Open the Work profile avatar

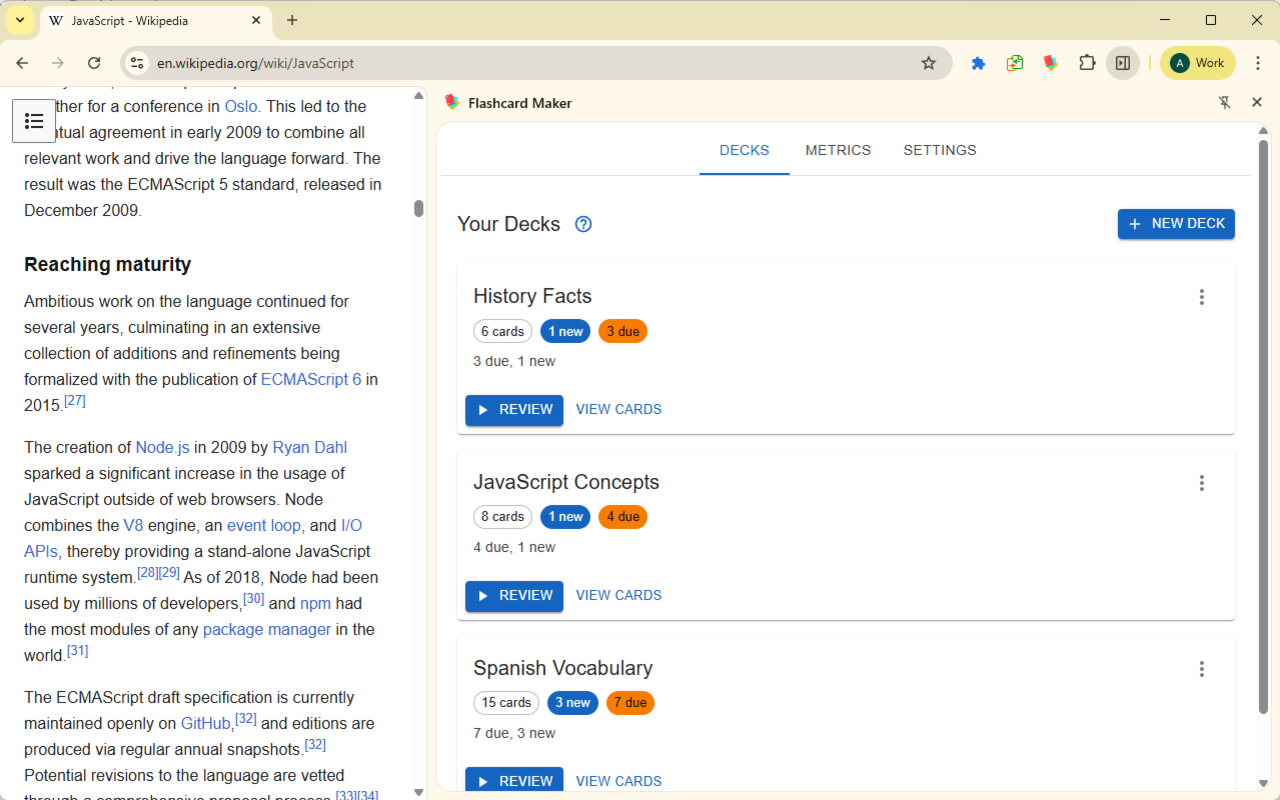click(x=1197, y=62)
